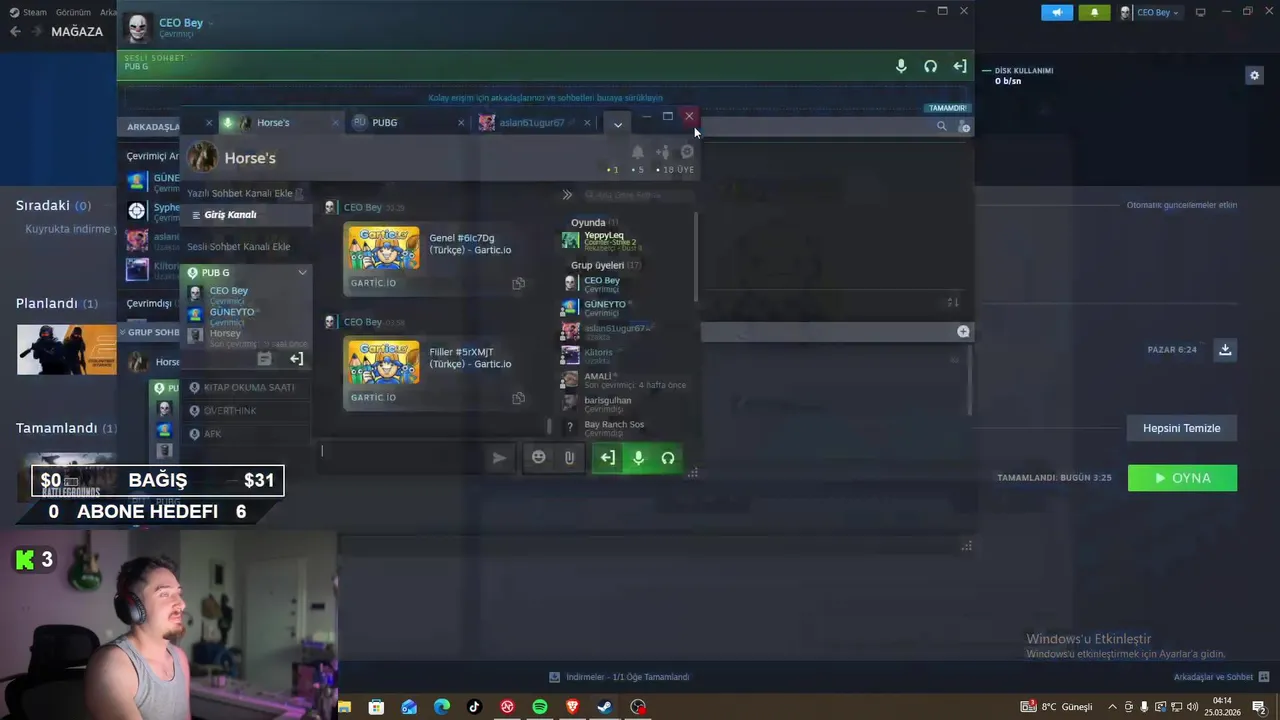1280x720 pixels.
Task: Join the AFK voice channel
Action: [x=247, y=434]
